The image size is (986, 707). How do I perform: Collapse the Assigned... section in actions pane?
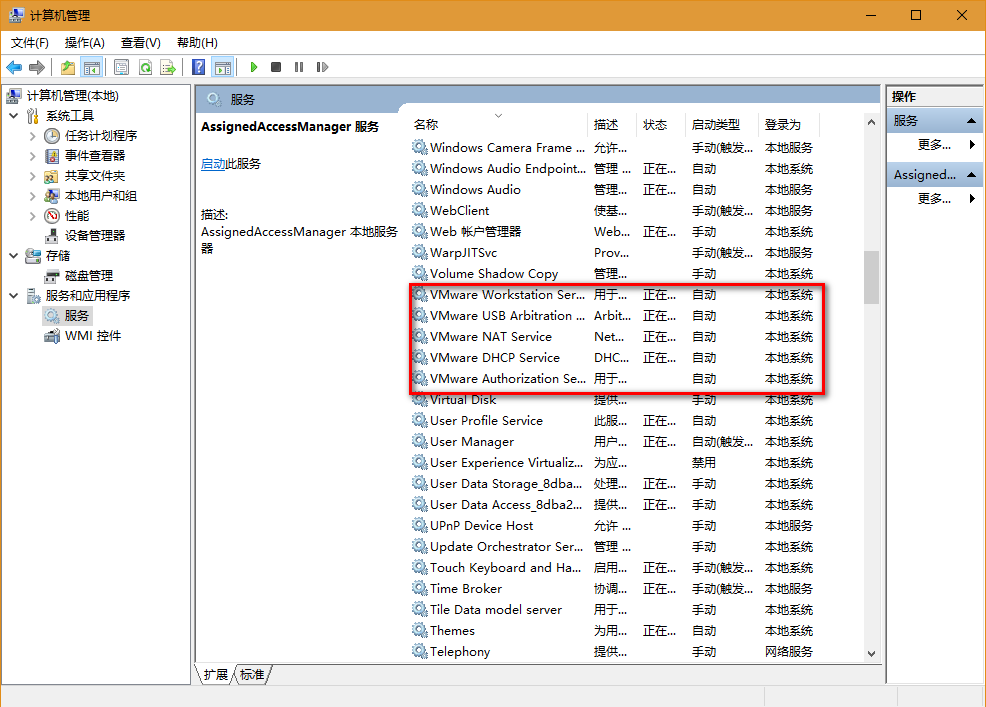(x=971, y=175)
